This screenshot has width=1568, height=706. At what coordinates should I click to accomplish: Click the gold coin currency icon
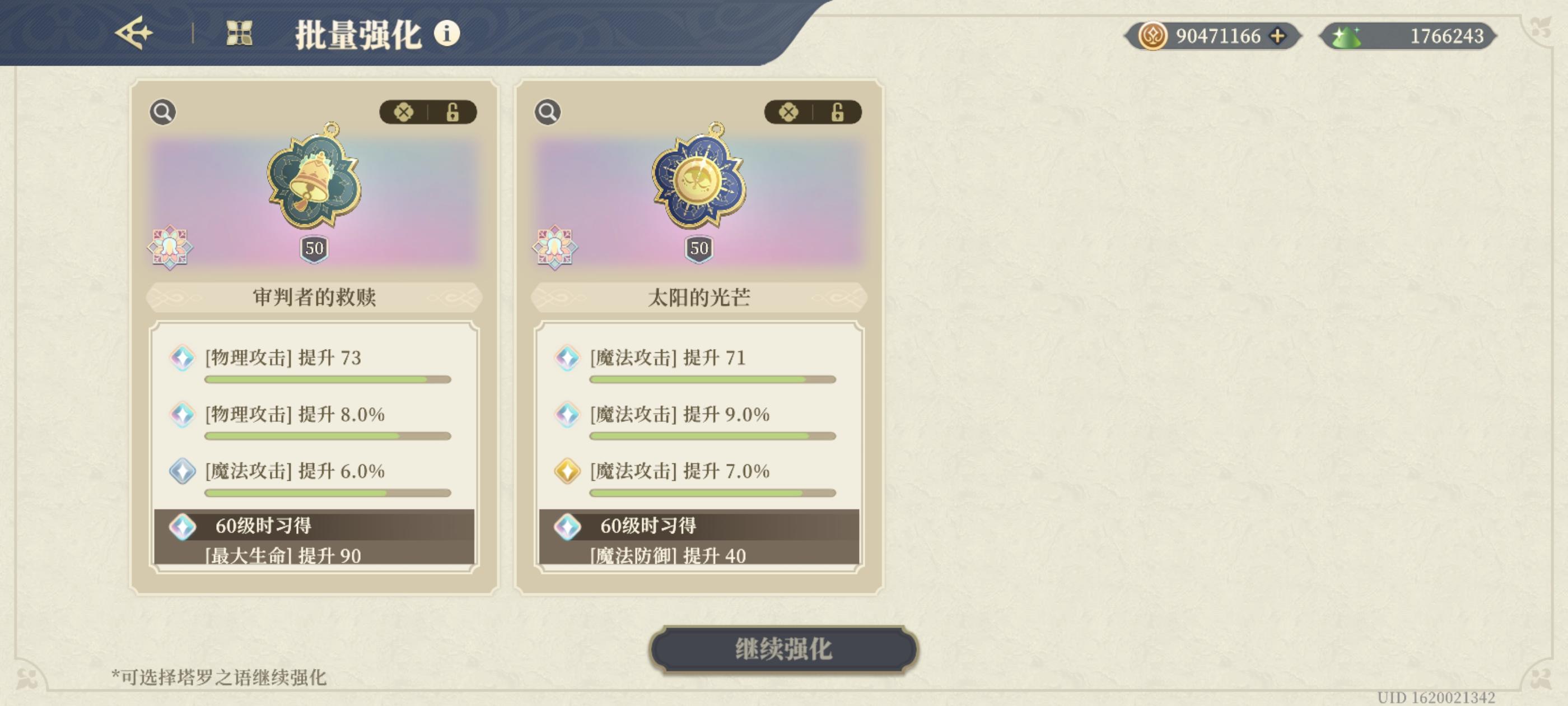tap(1152, 36)
